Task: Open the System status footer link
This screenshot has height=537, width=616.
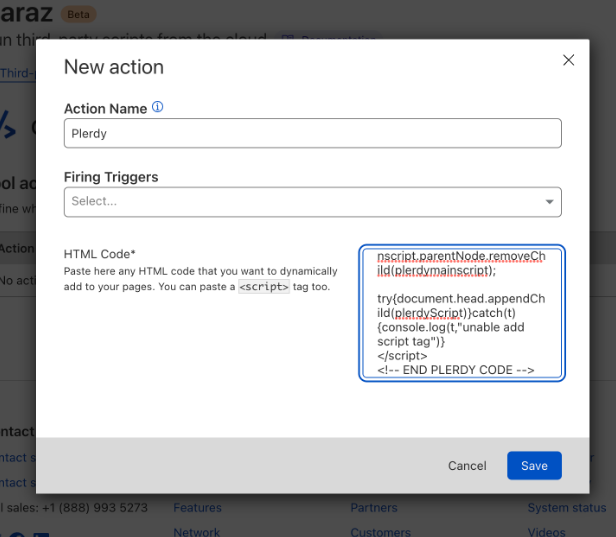Action: pos(566,508)
